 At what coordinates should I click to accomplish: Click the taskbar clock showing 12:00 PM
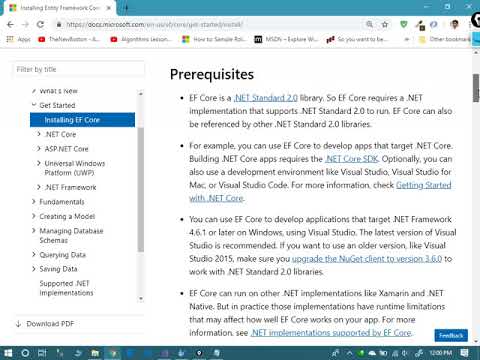[440, 353]
